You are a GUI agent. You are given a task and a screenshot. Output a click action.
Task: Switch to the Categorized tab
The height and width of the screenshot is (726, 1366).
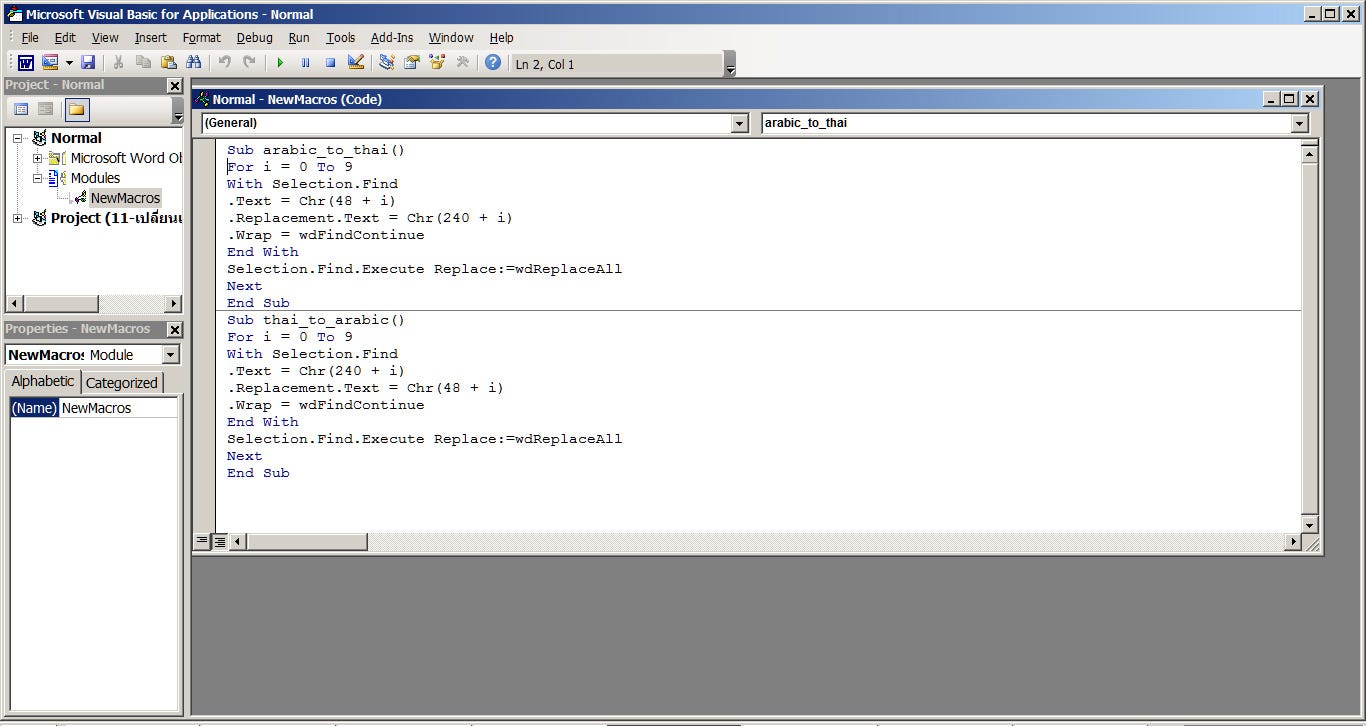[121, 383]
